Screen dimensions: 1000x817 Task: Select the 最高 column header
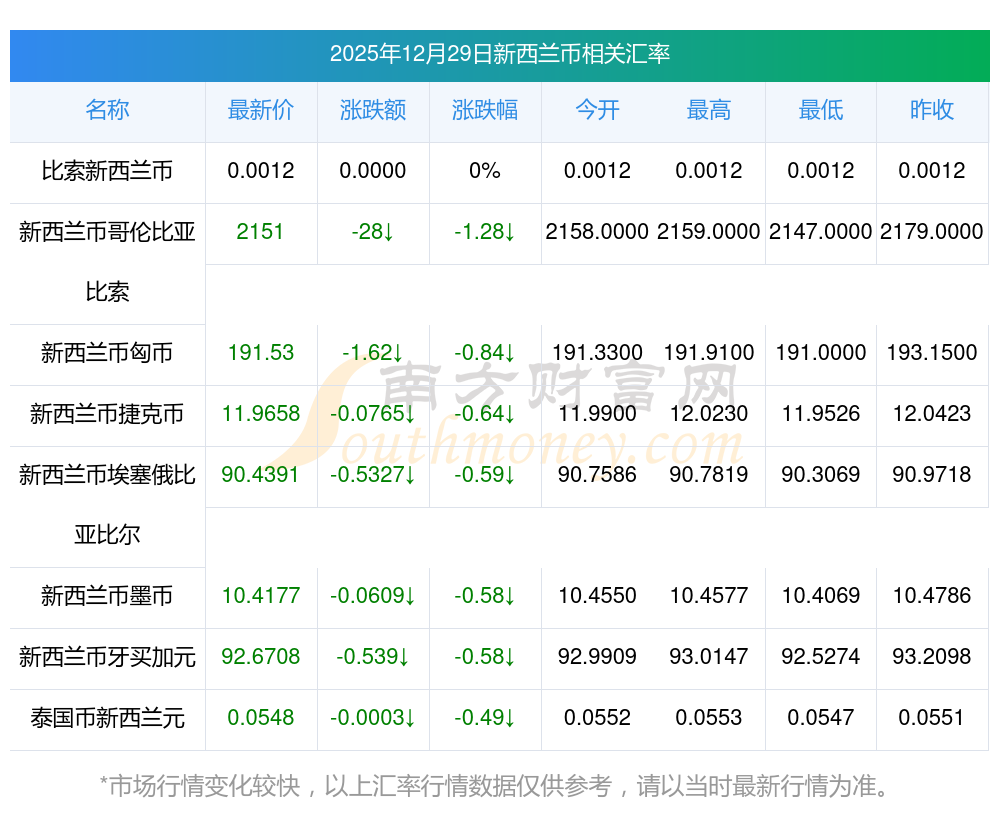click(x=709, y=110)
